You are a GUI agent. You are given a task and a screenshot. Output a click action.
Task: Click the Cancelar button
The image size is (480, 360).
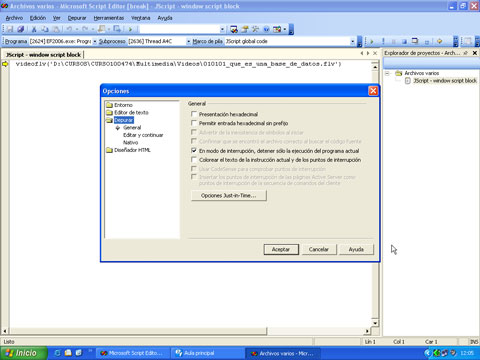point(319,249)
